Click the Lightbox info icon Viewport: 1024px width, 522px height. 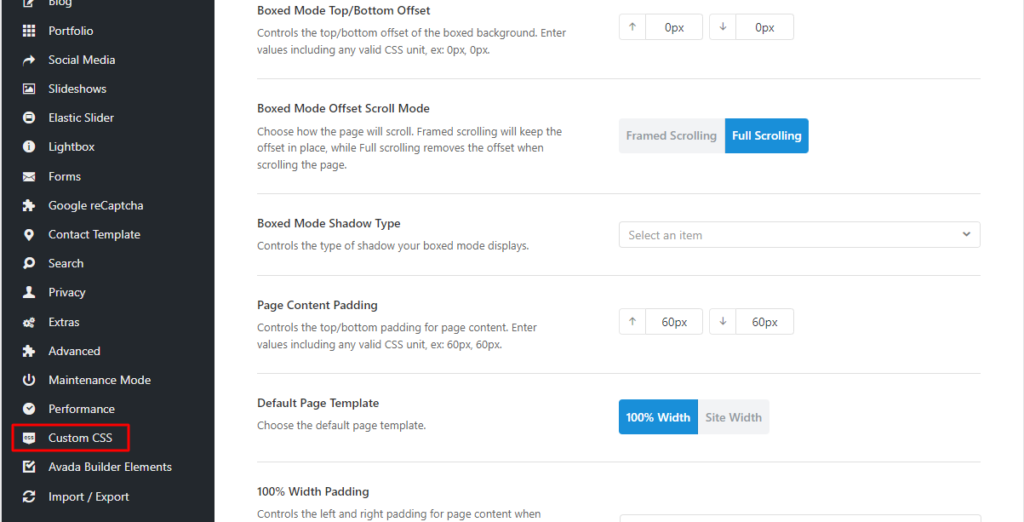29,147
